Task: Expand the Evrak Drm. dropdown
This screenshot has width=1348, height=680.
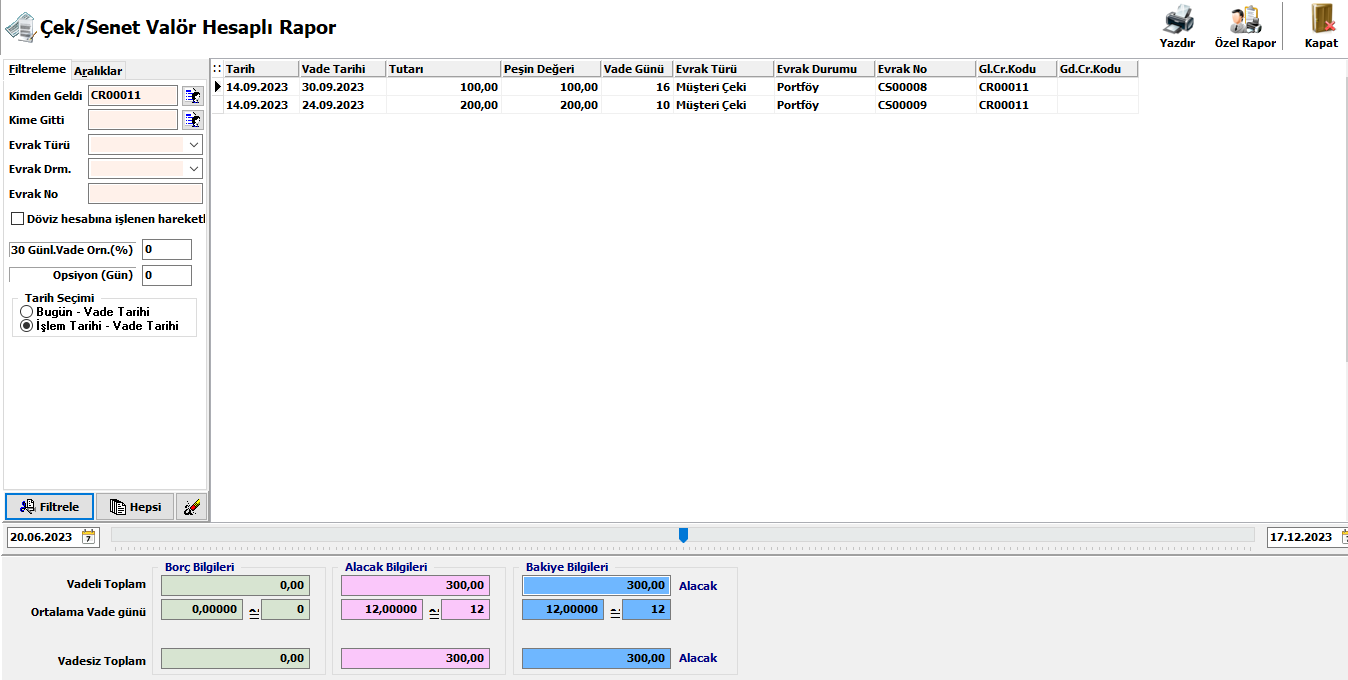Action: coord(194,169)
